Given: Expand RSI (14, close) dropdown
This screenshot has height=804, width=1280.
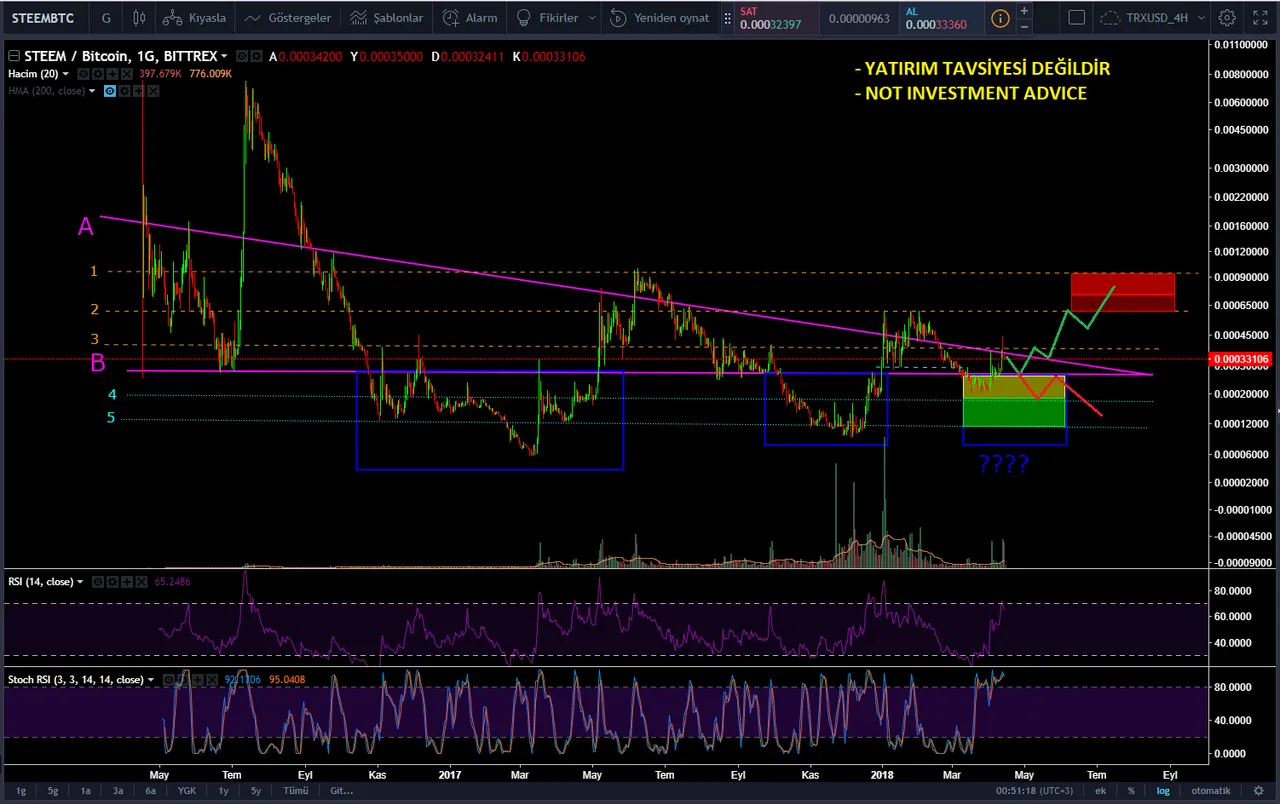Looking at the screenshot, I should click(80, 582).
